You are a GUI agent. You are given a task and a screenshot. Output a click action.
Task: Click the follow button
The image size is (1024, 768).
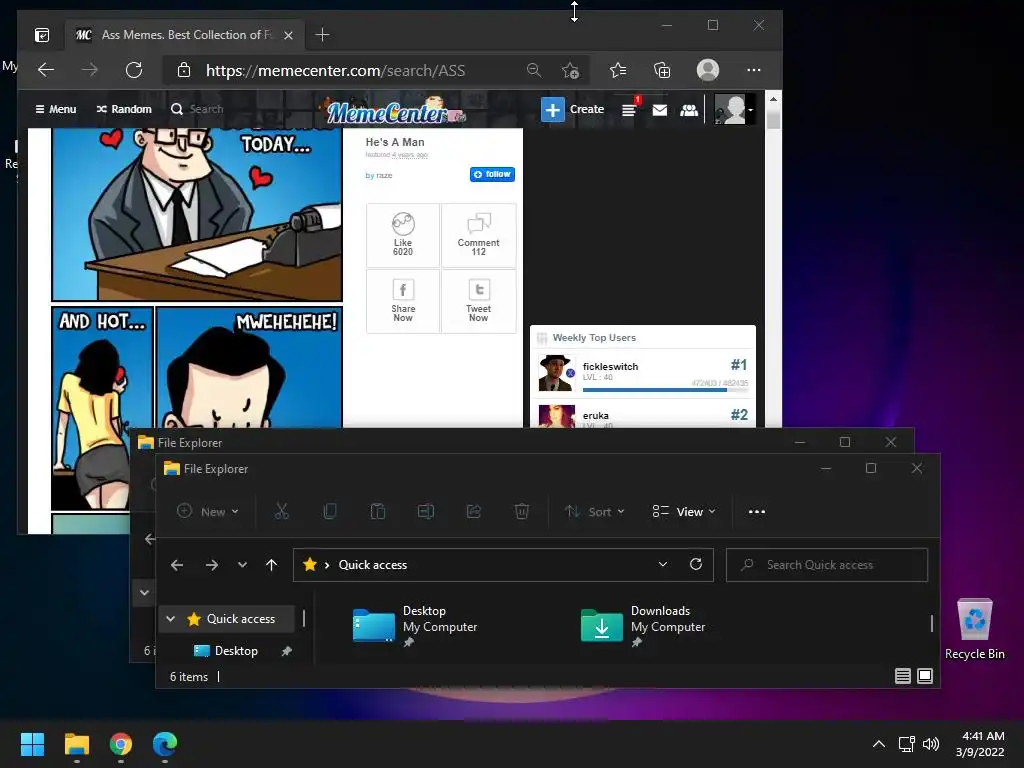(492, 174)
